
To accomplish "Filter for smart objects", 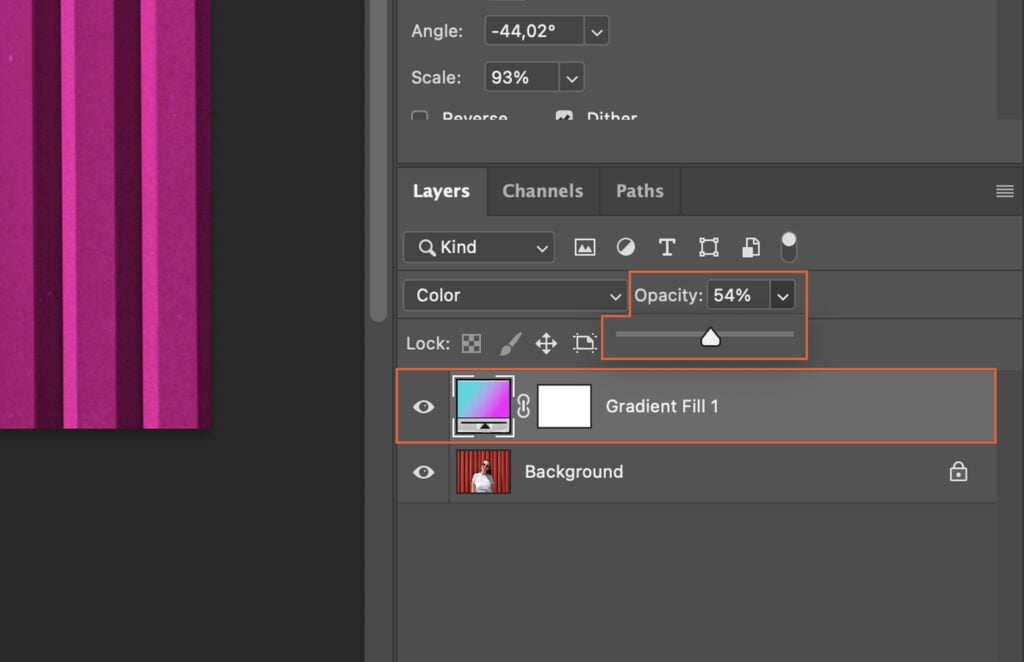I will tap(751, 247).
